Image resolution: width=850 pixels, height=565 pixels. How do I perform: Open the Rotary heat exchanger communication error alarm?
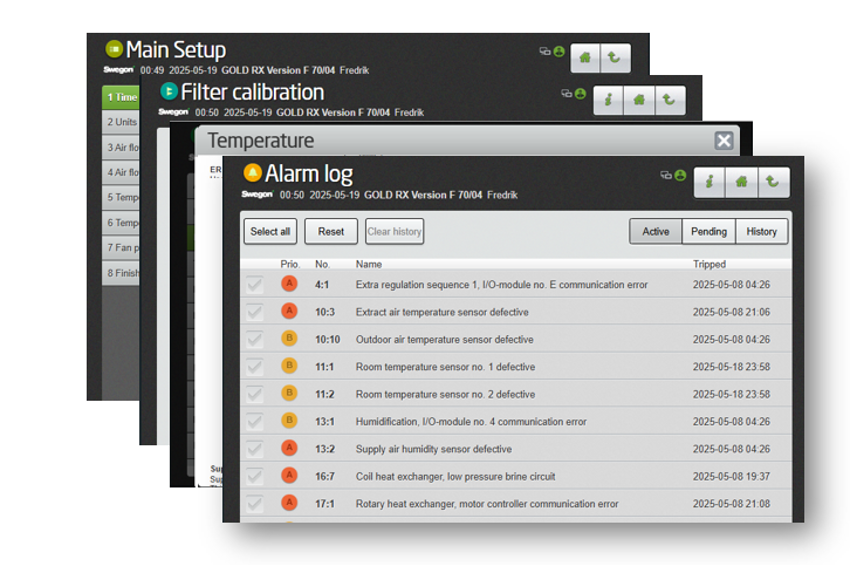487,504
